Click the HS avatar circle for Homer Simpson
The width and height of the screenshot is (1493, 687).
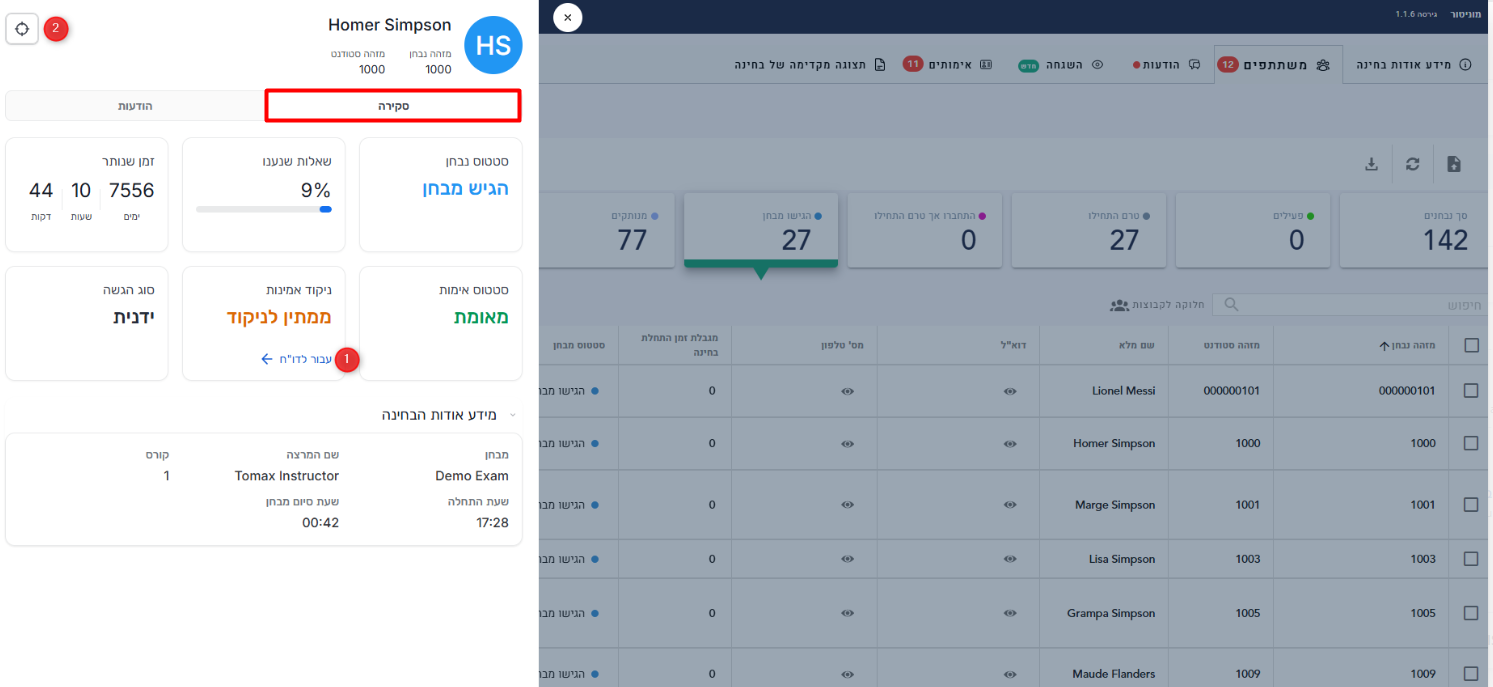494,45
